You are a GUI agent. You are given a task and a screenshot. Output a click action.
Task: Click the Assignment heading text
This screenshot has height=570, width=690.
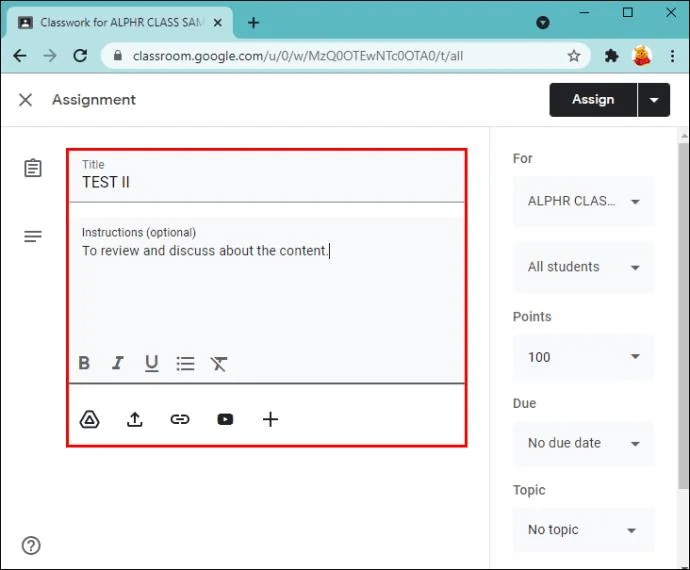pyautogui.click(x=94, y=100)
